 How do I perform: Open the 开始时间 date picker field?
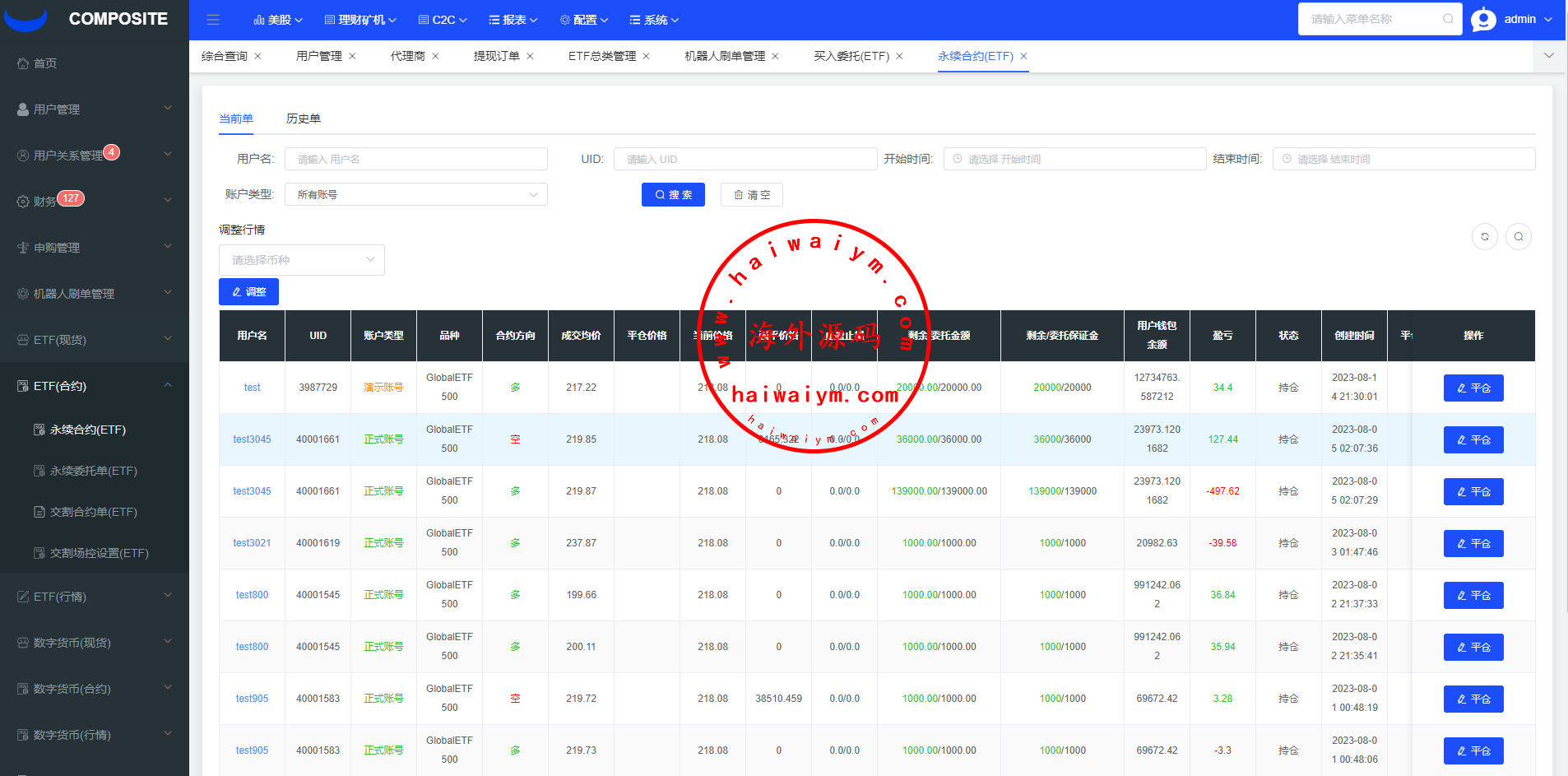click(1074, 159)
